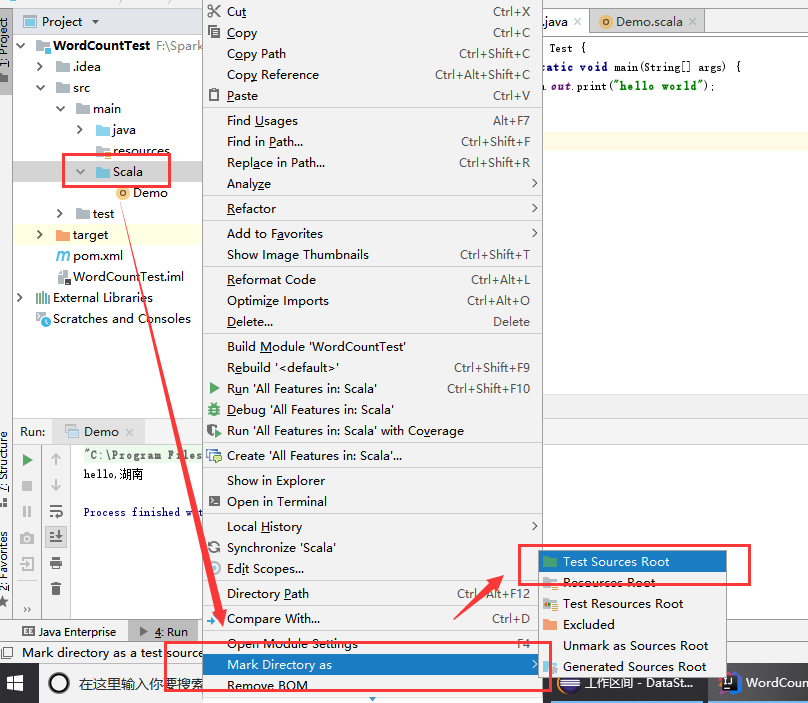Expand External Libraries
The width and height of the screenshot is (808, 703).
(20, 297)
